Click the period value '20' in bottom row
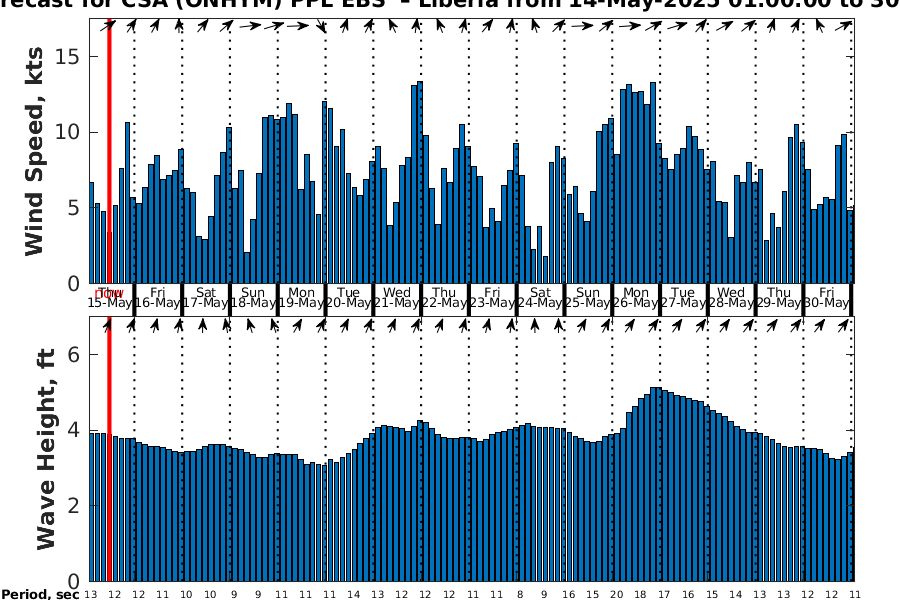Image resolution: width=900 pixels, height=600 pixels. [616, 594]
